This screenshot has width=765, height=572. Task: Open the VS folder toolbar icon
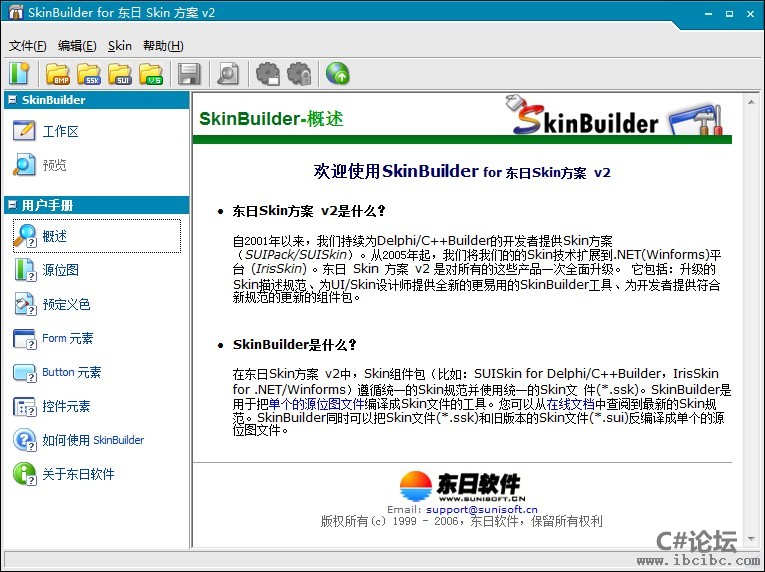tap(151, 74)
